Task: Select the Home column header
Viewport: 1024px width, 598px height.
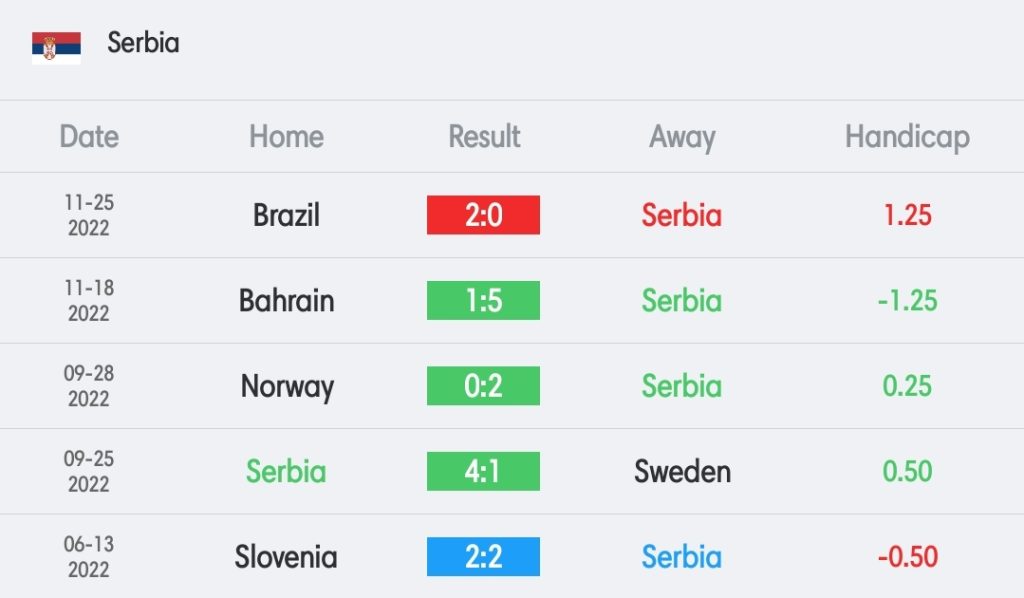Action: [x=286, y=136]
